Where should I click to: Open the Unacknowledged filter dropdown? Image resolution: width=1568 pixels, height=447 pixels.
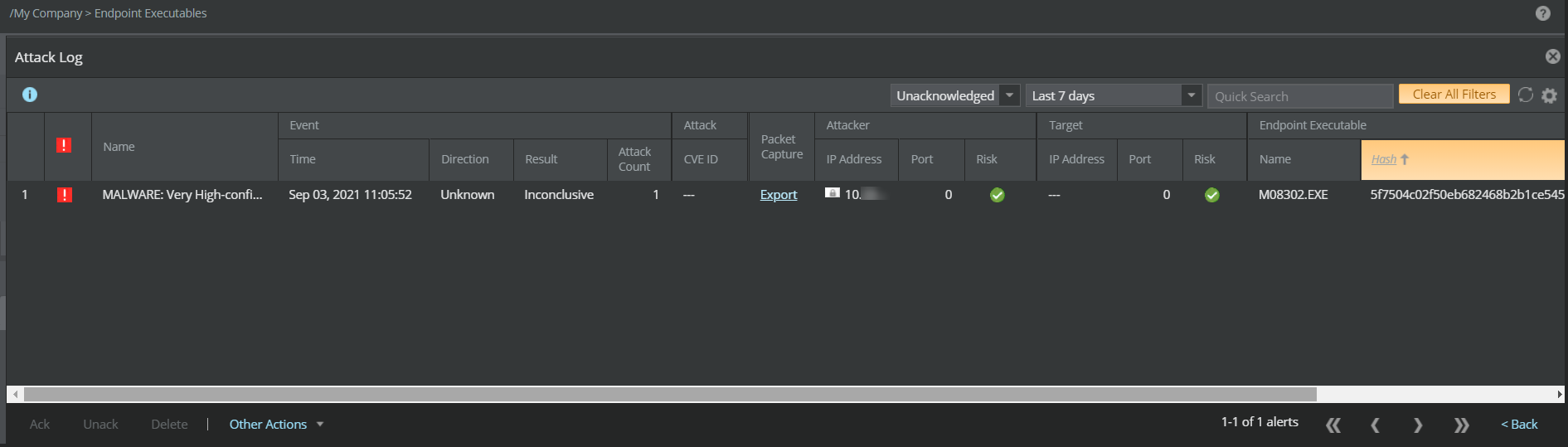955,95
